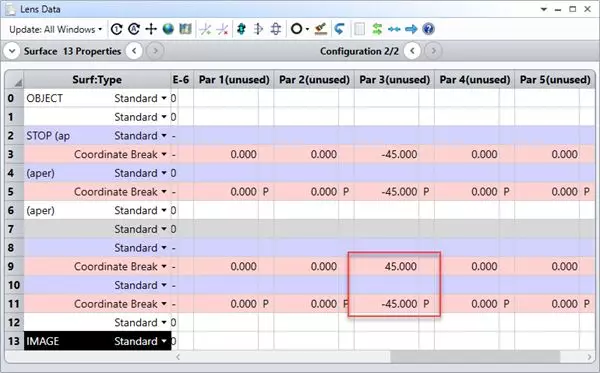
Task: Open the Update: All Windows dropdown
Action: tap(56, 29)
